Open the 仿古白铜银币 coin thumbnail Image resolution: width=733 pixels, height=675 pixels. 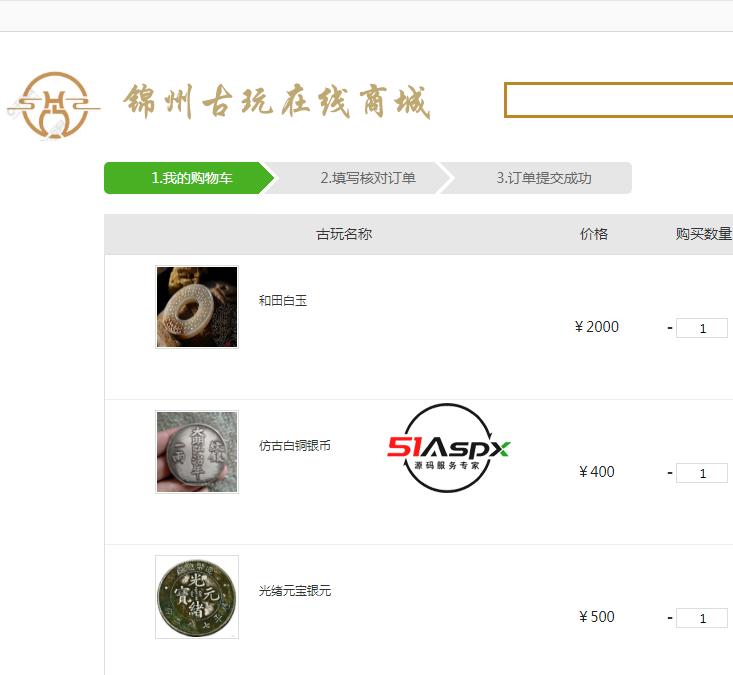(197, 452)
